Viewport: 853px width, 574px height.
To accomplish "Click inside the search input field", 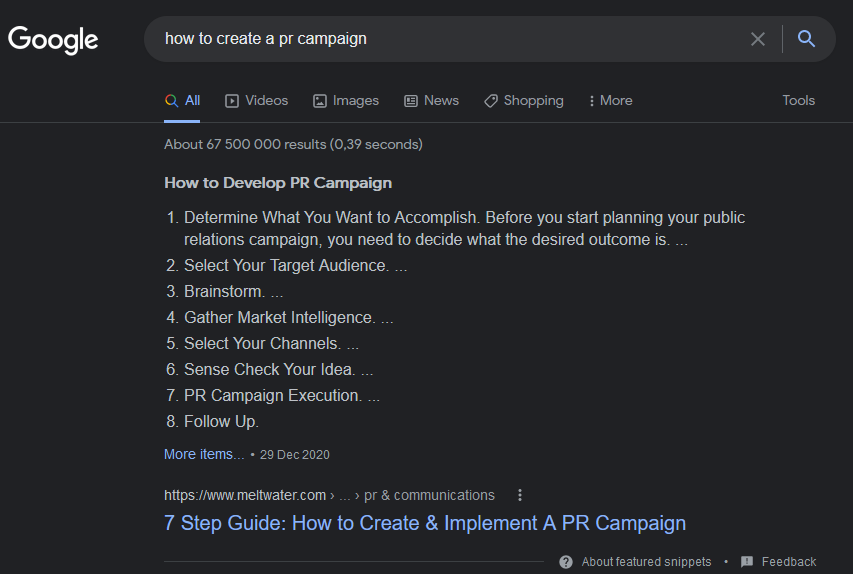I will [450, 39].
